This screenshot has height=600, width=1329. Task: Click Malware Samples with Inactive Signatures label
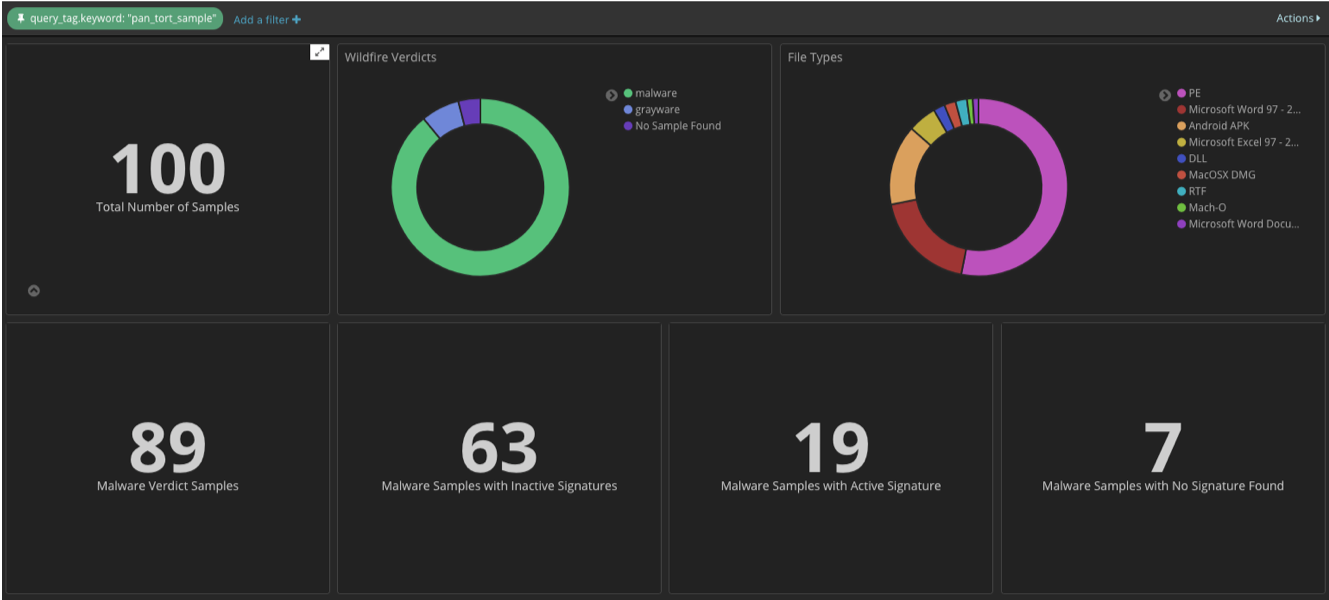point(499,486)
